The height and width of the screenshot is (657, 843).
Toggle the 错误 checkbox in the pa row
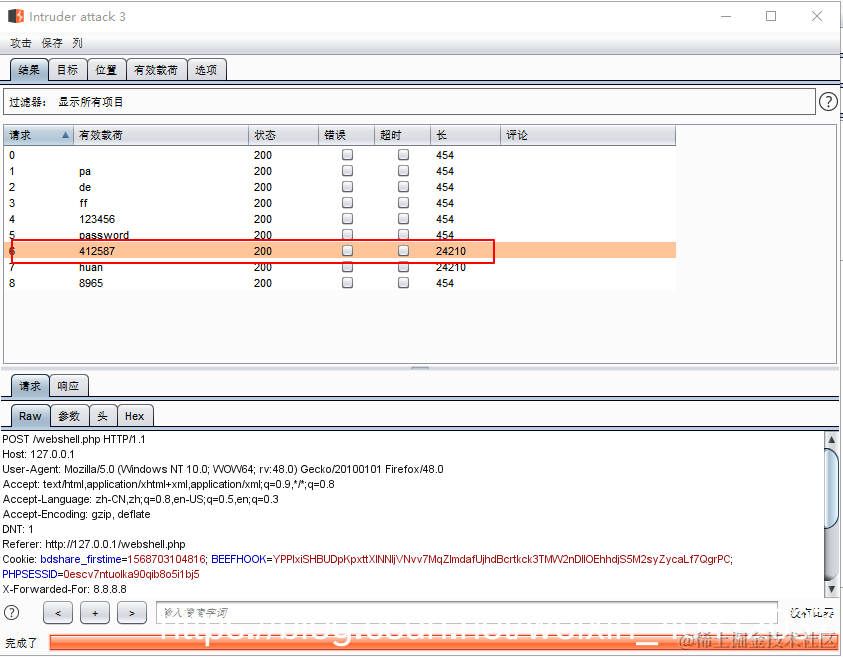tap(347, 171)
